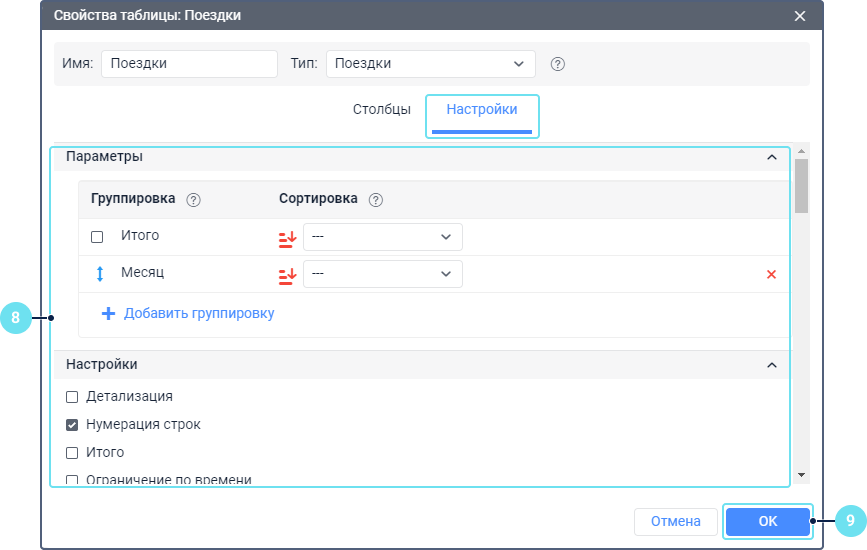This screenshot has width=867, height=550.
Task: Select the Настройки tab
Action: pyautogui.click(x=482, y=109)
